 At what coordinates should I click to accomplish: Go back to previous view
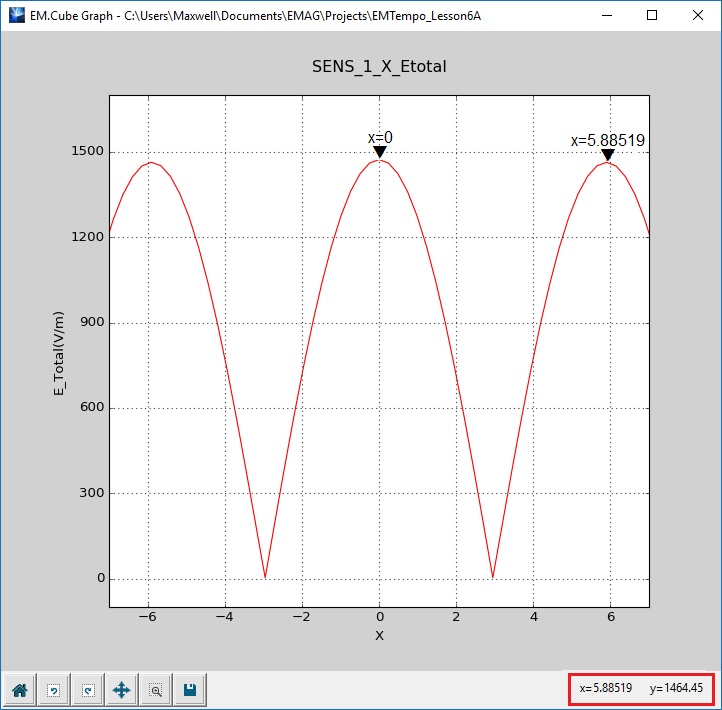(x=53, y=689)
